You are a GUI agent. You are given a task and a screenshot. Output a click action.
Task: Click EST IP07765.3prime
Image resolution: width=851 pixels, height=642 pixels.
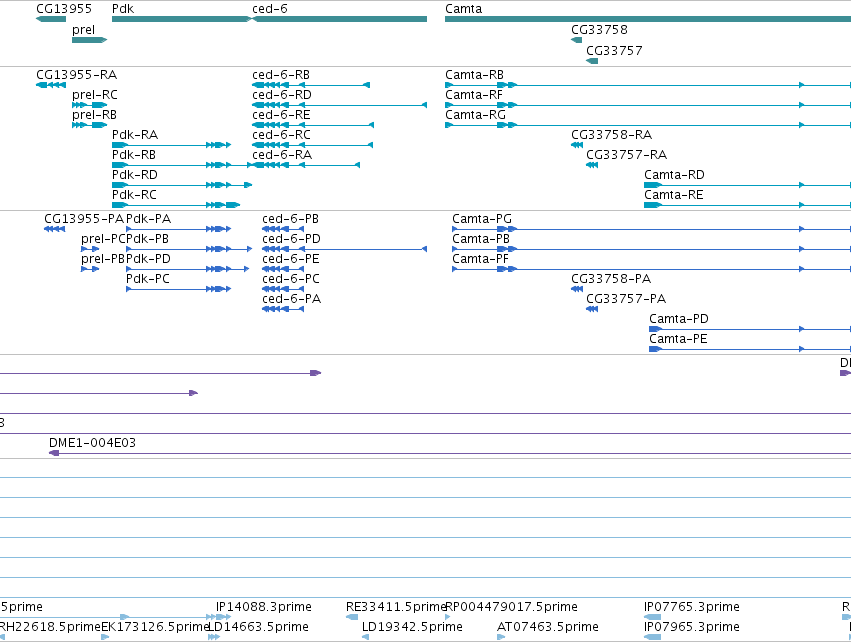[x=692, y=607]
